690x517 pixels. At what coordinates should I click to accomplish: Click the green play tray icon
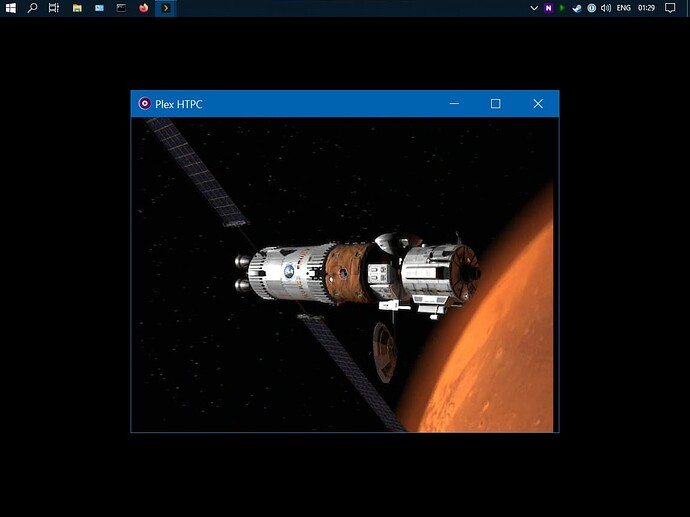(562, 8)
